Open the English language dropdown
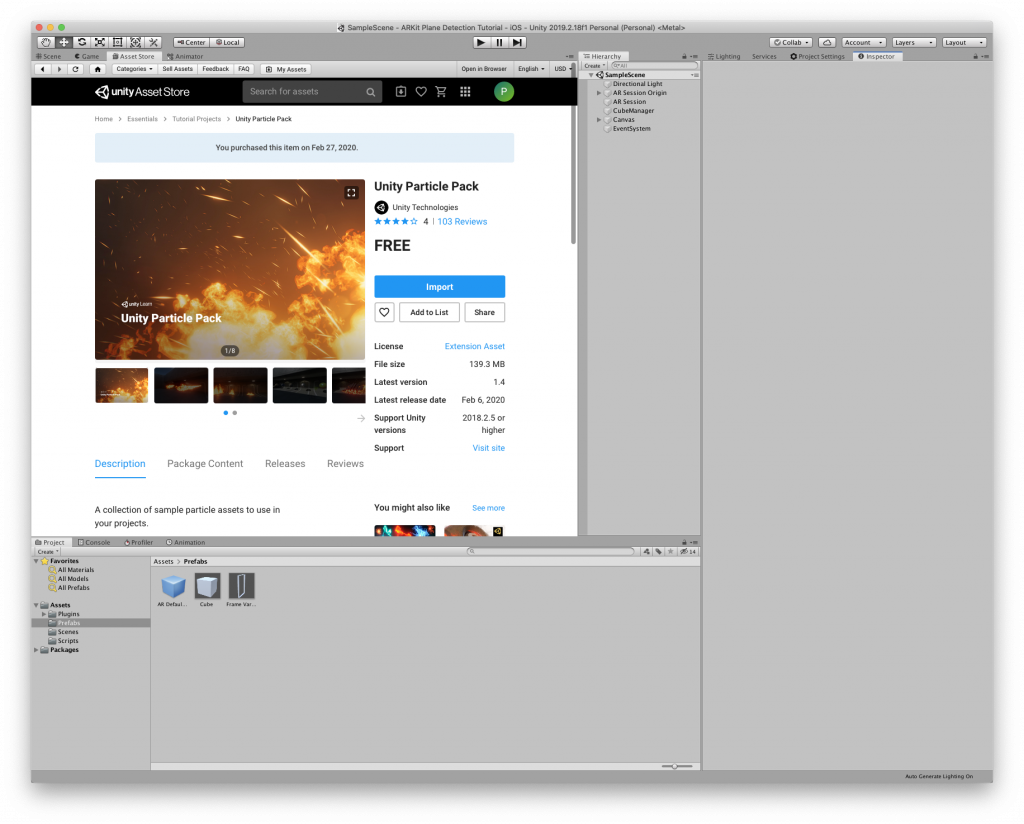 point(531,69)
